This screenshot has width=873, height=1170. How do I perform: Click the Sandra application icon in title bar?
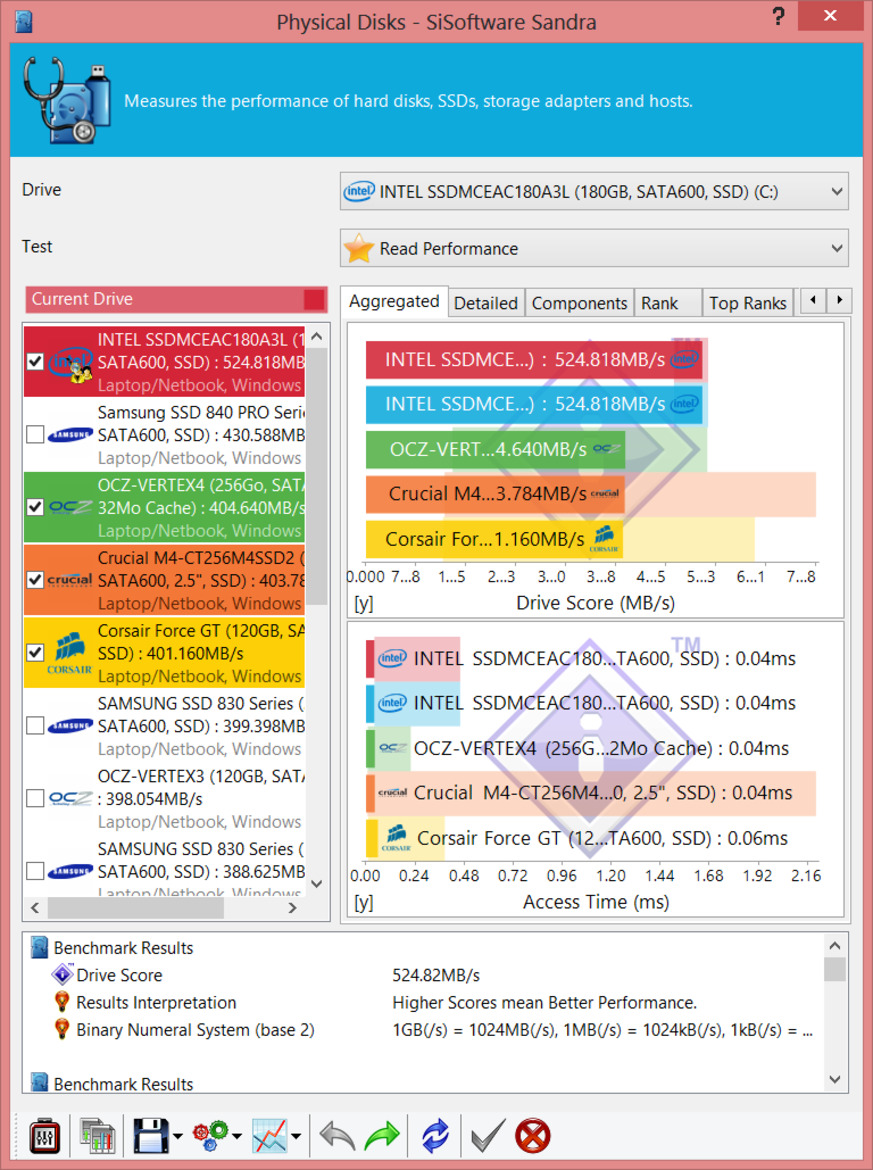coord(24,21)
